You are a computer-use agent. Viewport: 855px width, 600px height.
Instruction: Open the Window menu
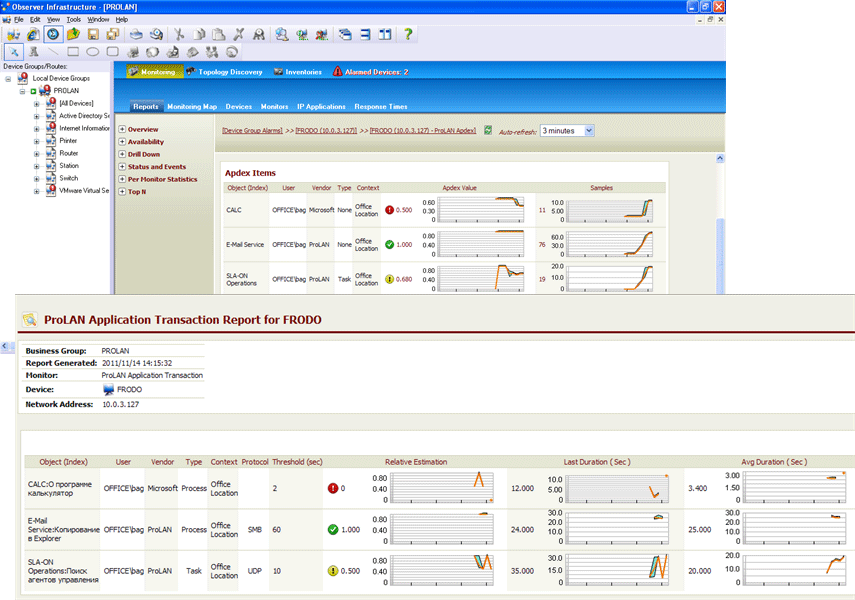pos(98,20)
